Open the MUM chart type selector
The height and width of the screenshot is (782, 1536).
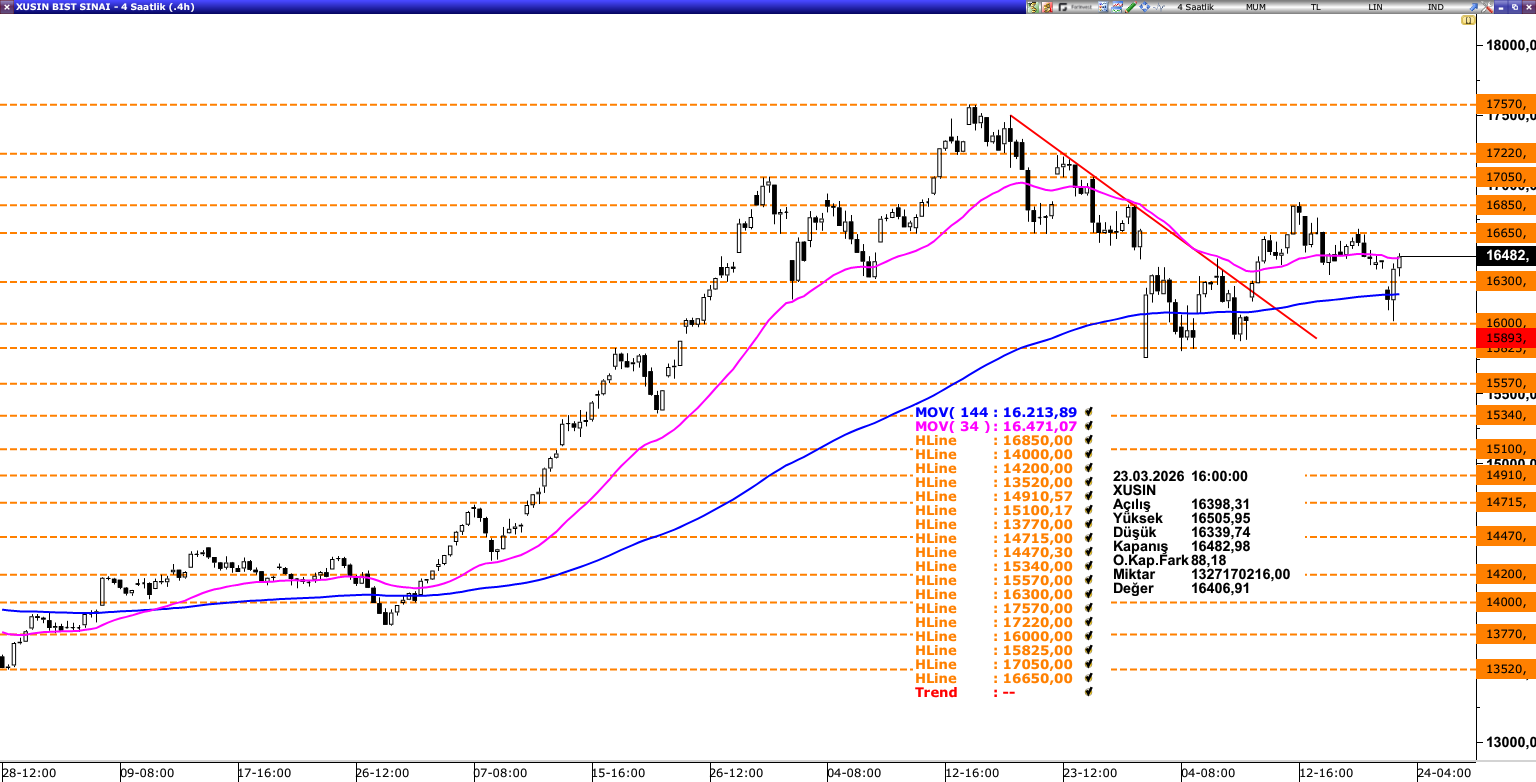click(1256, 7)
